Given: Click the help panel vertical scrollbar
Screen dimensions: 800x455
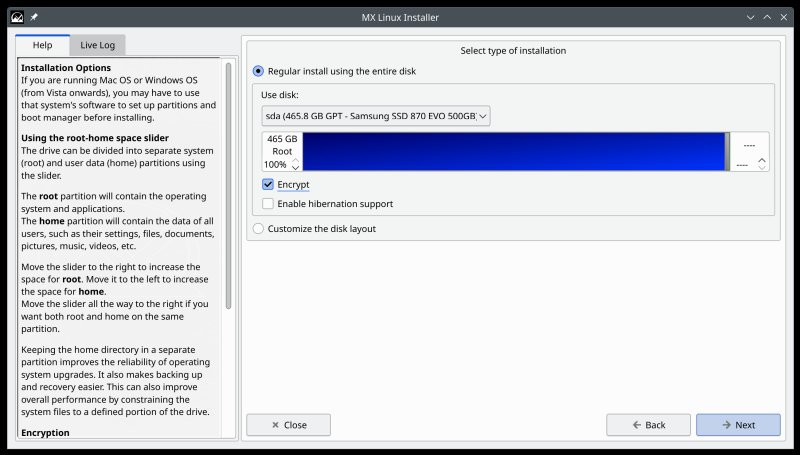Looking at the screenshot, I should tap(229, 185).
